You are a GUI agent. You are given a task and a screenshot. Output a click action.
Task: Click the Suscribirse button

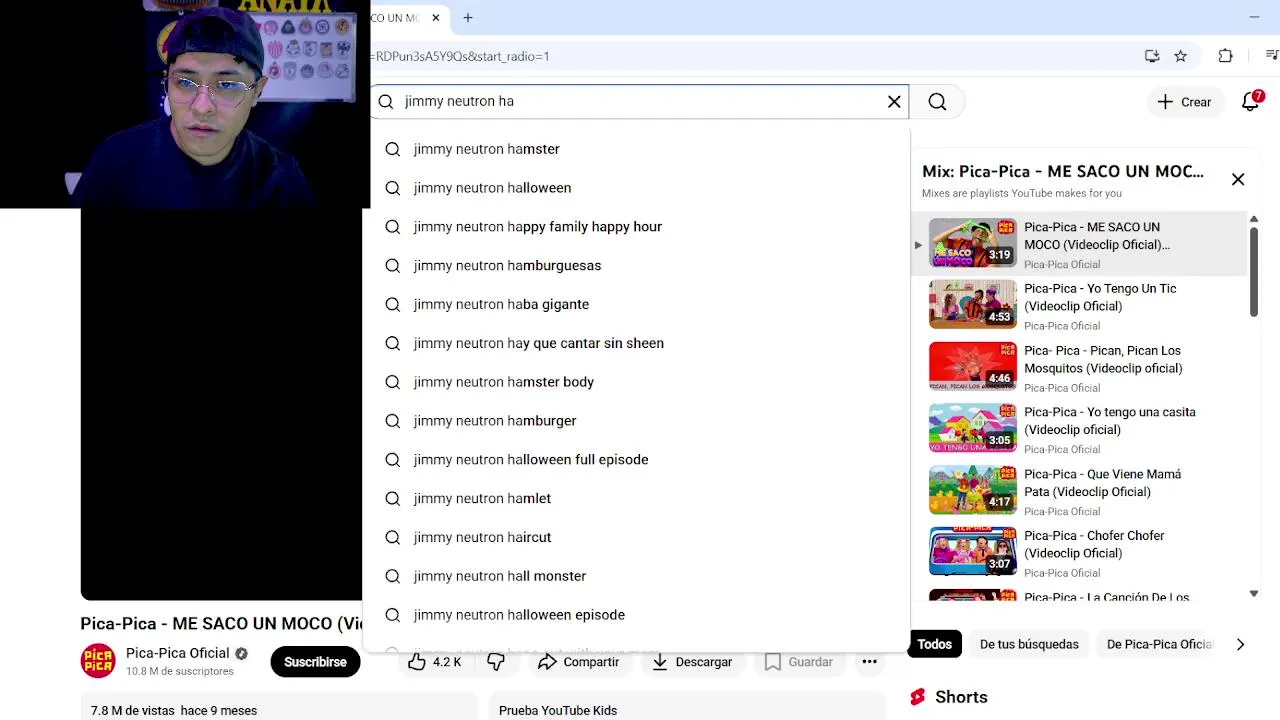pos(315,662)
